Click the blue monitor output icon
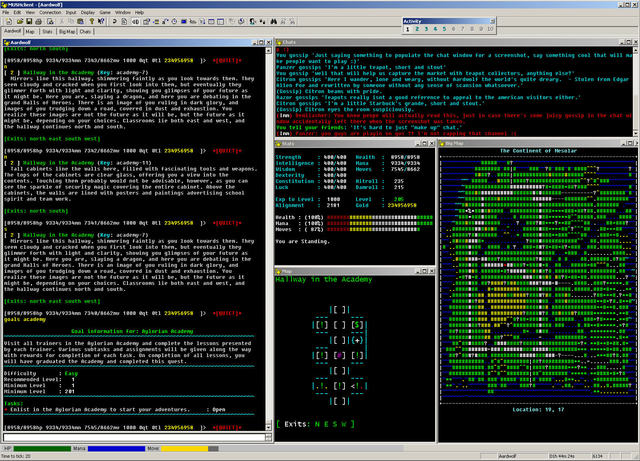This screenshot has width=640, height=461. (184, 21)
